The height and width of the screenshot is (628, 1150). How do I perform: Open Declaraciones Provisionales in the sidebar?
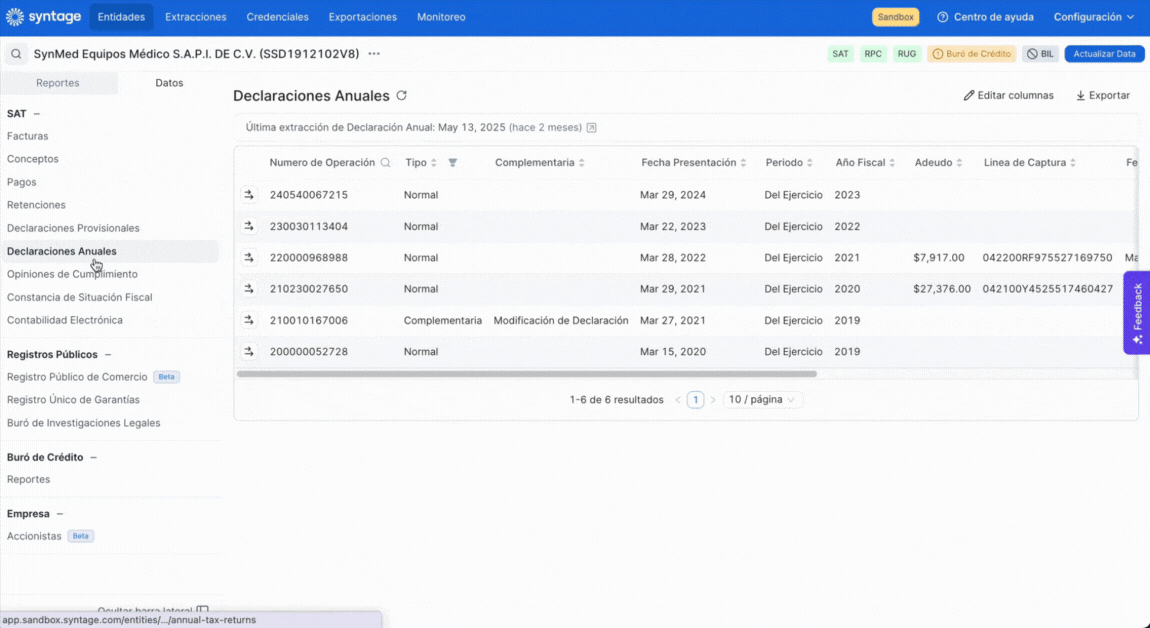pyautogui.click(x=73, y=228)
